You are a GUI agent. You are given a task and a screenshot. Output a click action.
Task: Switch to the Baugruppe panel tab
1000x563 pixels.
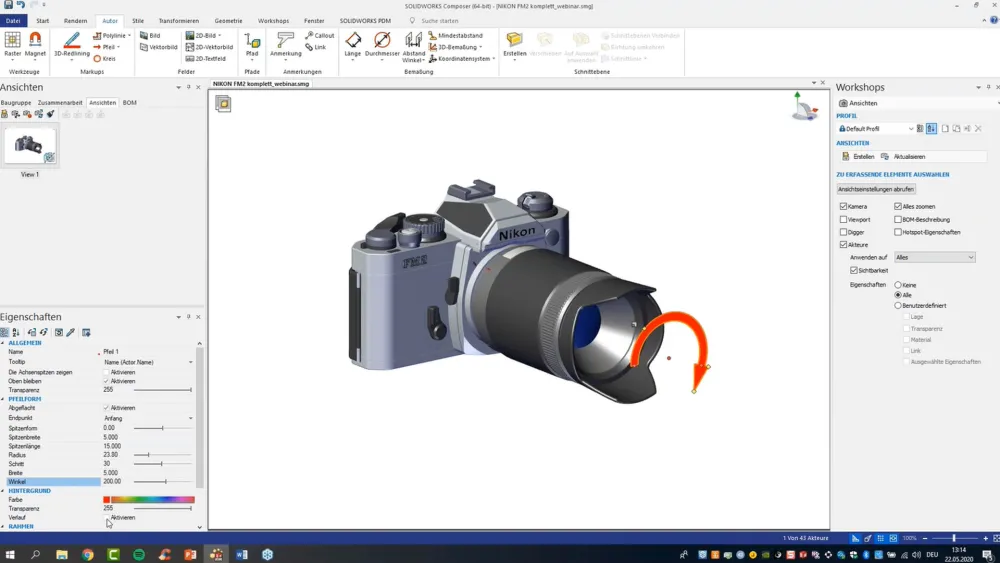tap(16, 103)
